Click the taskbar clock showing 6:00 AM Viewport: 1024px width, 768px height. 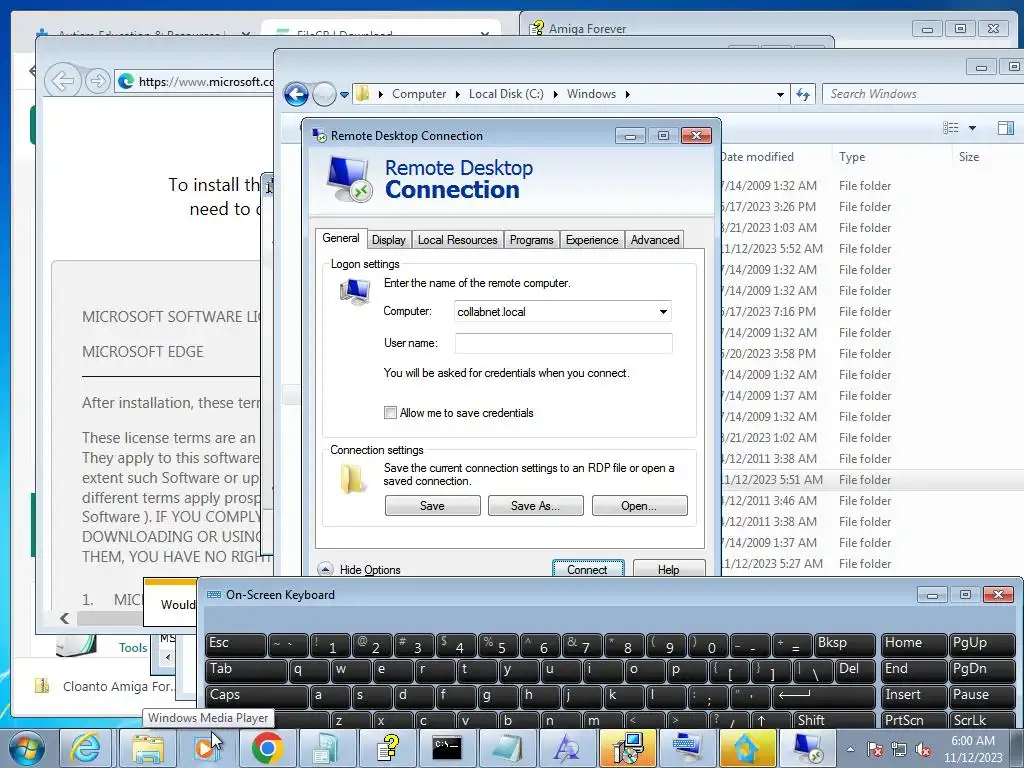click(973, 749)
